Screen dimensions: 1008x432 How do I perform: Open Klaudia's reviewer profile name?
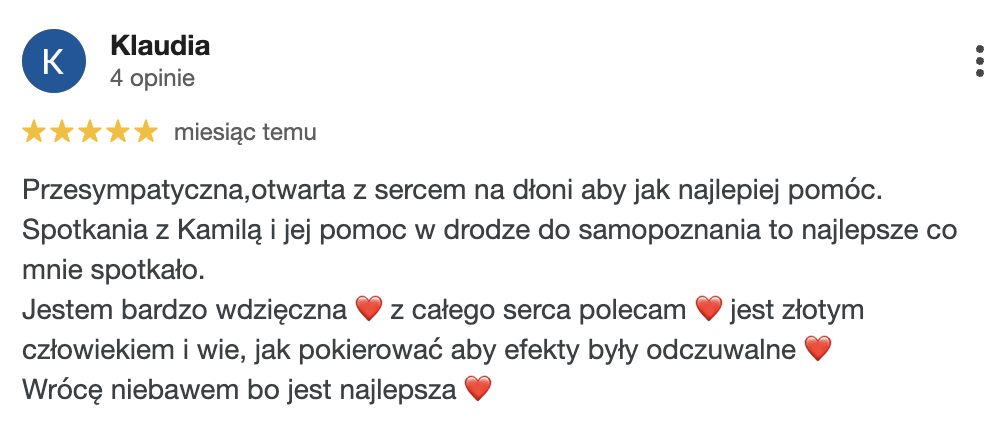tap(160, 46)
